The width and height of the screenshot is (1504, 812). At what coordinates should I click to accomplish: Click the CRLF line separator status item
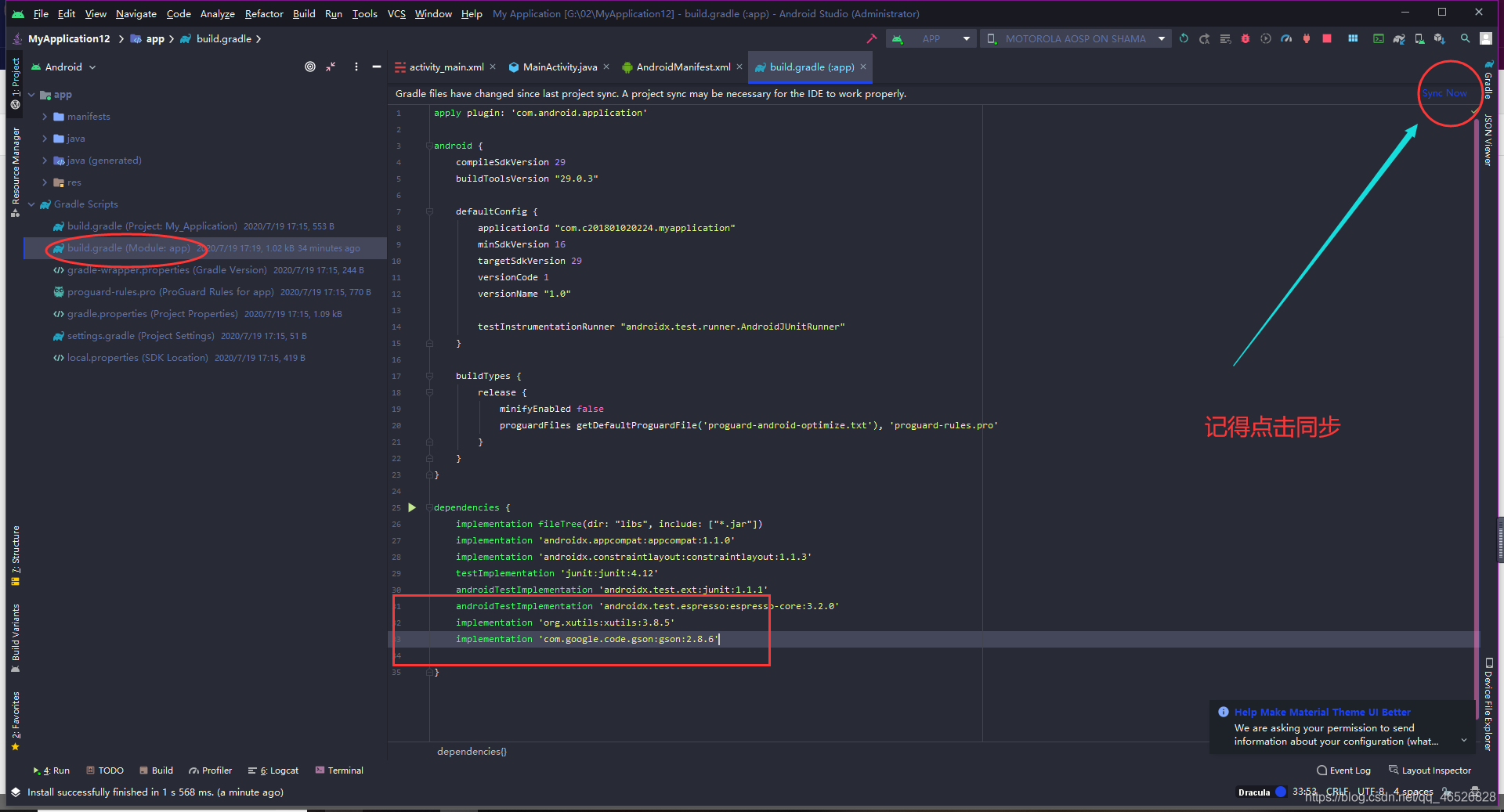(1337, 792)
